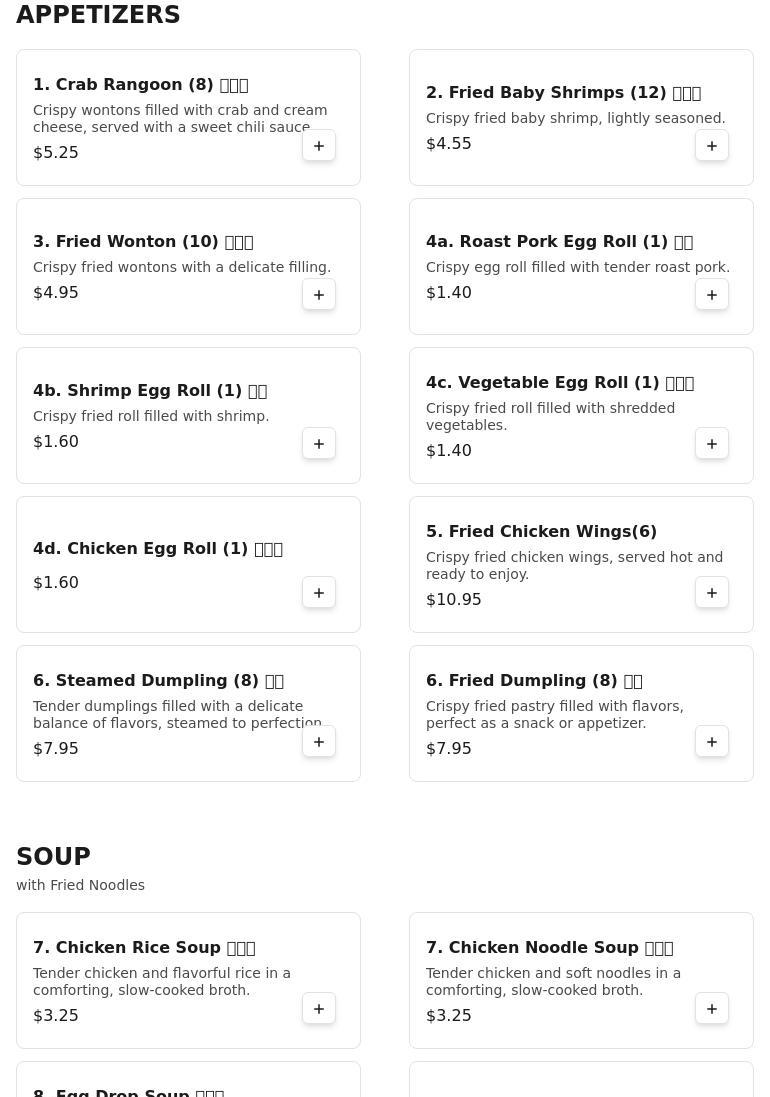This screenshot has width=770, height=1097.
Task: Open the Steamed Dumpling (8) title
Action: pyautogui.click(x=158, y=681)
